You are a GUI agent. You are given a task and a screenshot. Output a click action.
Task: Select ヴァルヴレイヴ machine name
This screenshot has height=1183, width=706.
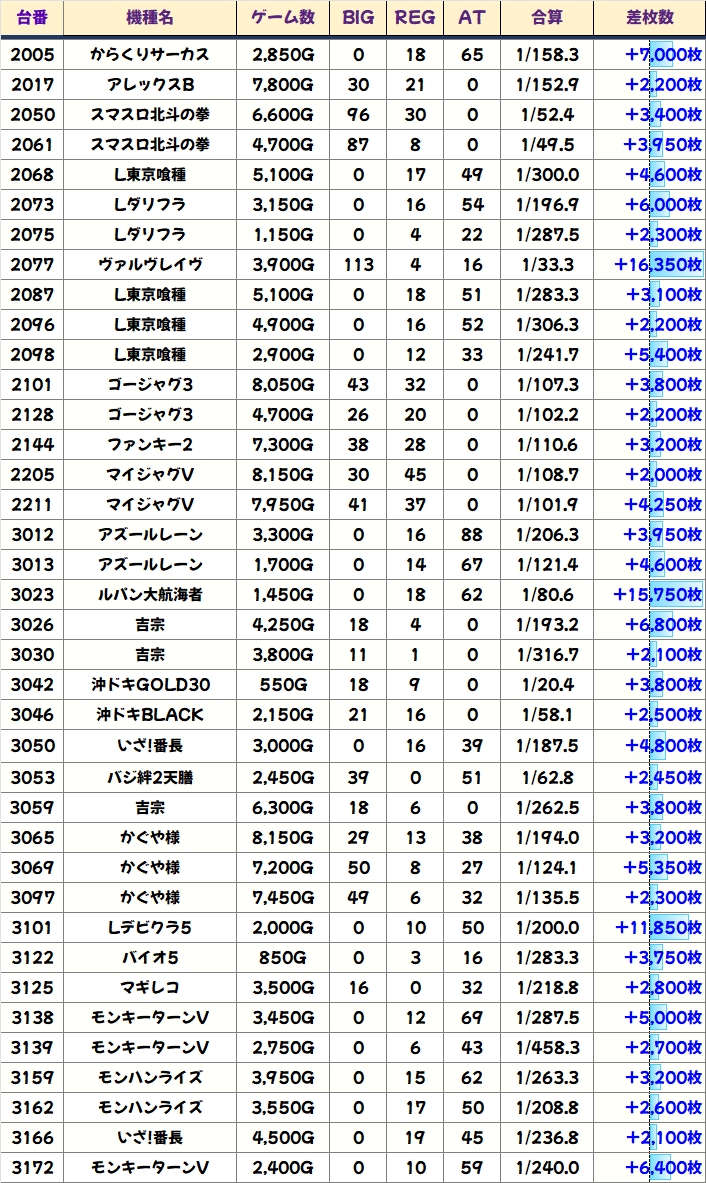click(150, 265)
